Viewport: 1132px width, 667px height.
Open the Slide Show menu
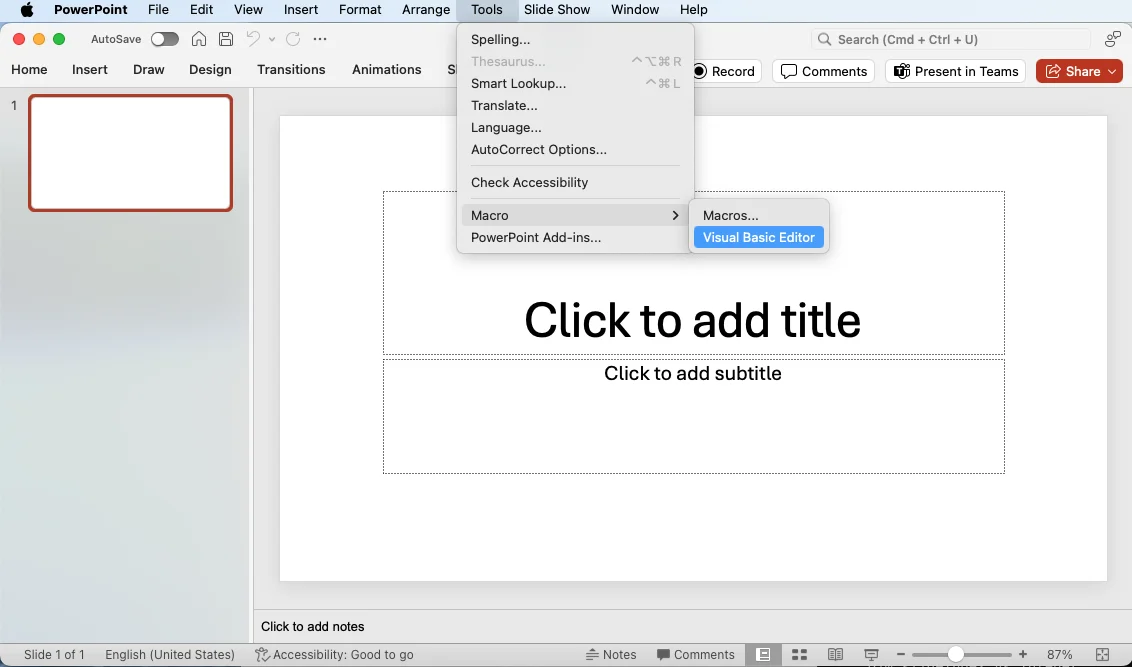557,9
